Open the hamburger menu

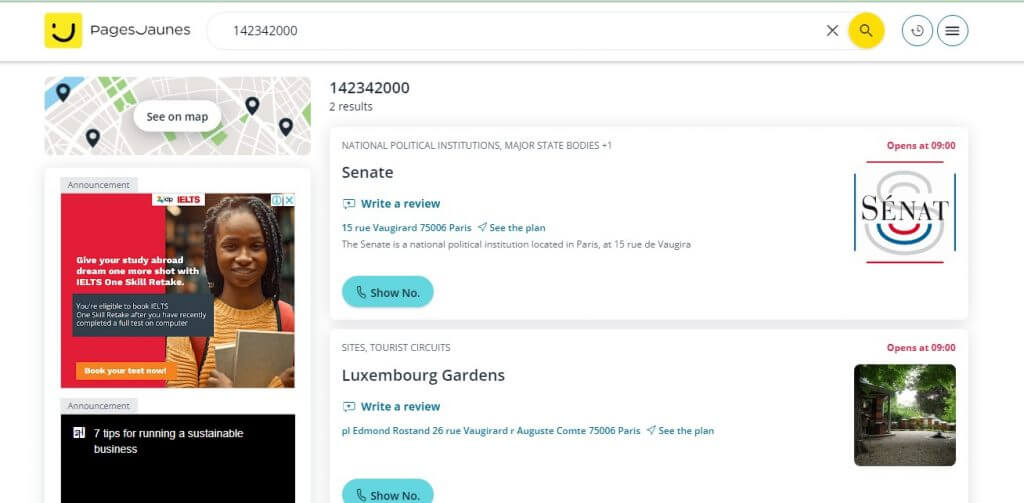952,31
